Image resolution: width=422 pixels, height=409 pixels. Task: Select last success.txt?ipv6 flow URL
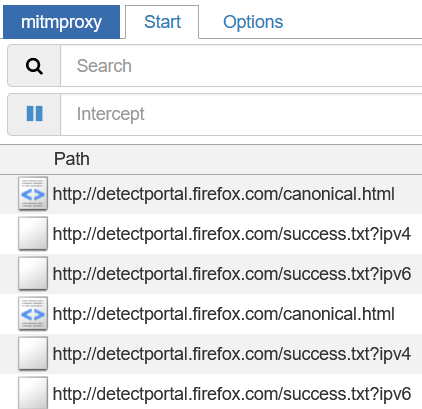pos(232,394)
